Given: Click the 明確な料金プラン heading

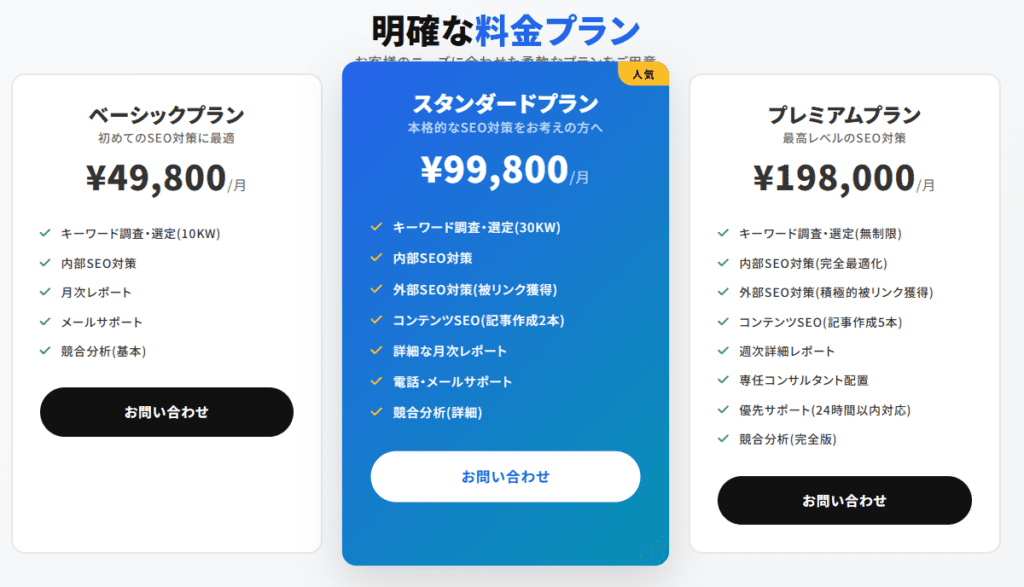Looking at the screenshot, I should click(x=505, y=29).
